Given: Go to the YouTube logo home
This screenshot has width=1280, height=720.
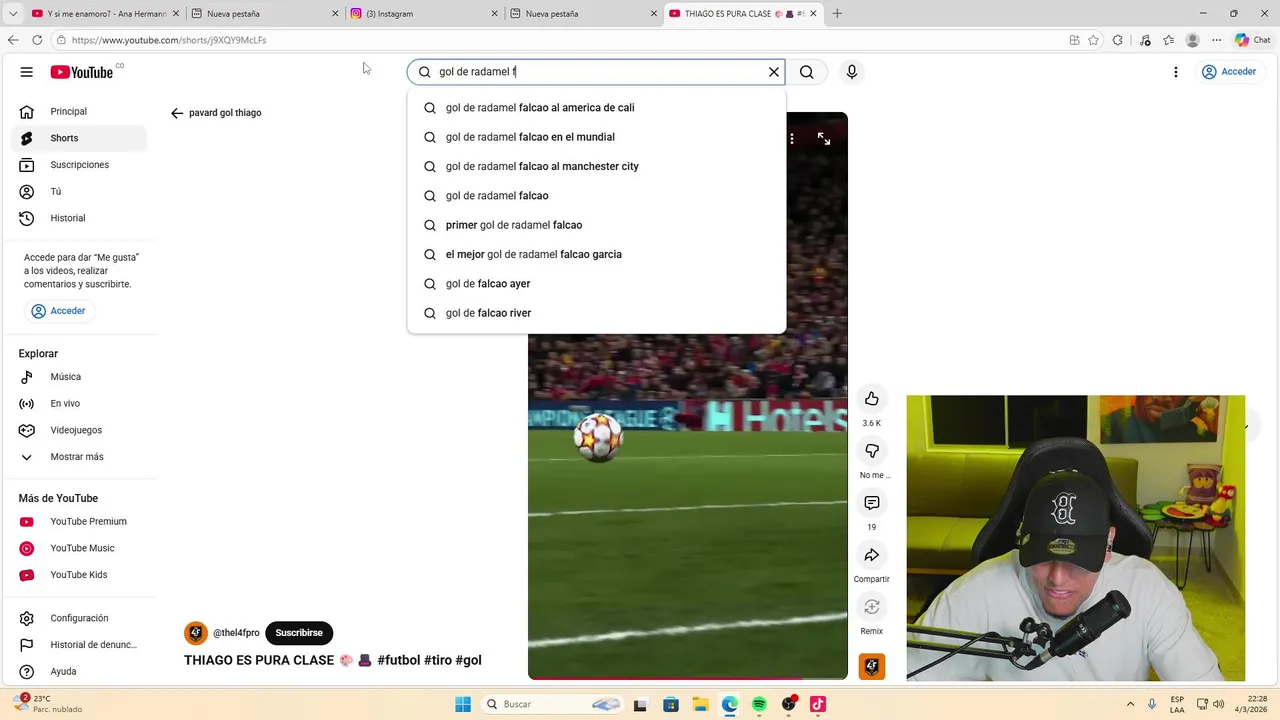Looking at the screenshot, I should (82, 72).
